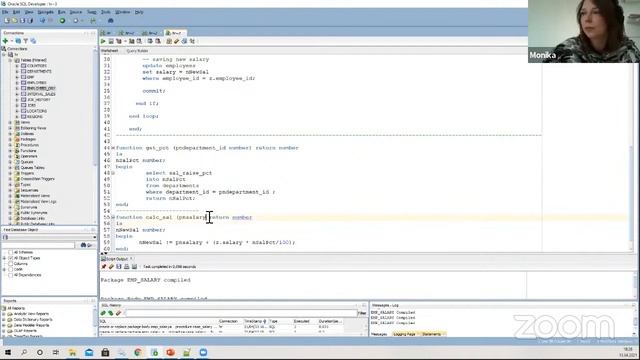Open the Tools menu
Image resolution: width=640 pixels, height=360 pixels.
point(105,12)
